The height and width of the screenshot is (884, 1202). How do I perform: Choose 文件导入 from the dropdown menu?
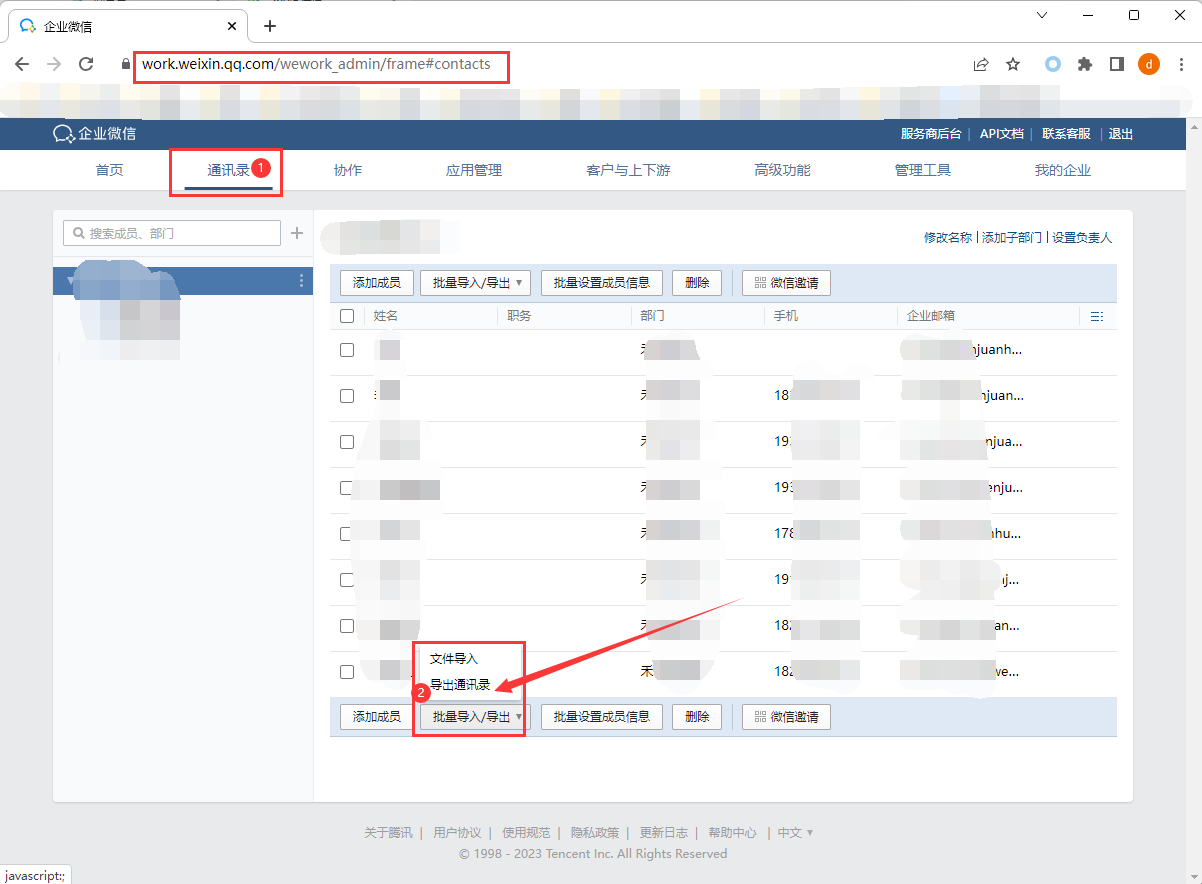454,659
